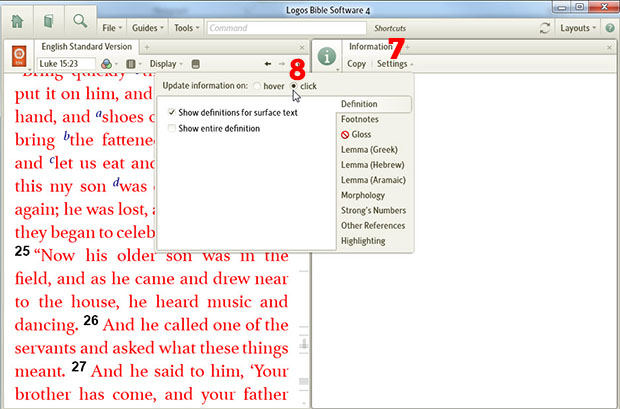Select Definition in the settings list
The height and width of the screenshot is (409, 620).
(x=374, y=104)
